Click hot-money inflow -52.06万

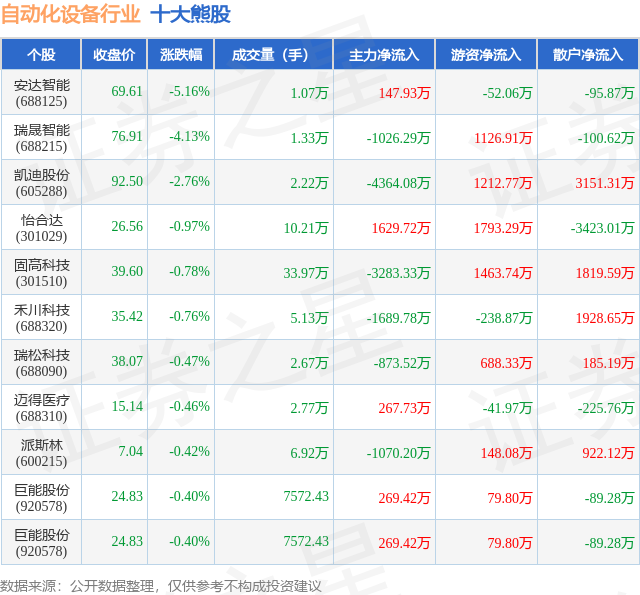coord(507,93)
